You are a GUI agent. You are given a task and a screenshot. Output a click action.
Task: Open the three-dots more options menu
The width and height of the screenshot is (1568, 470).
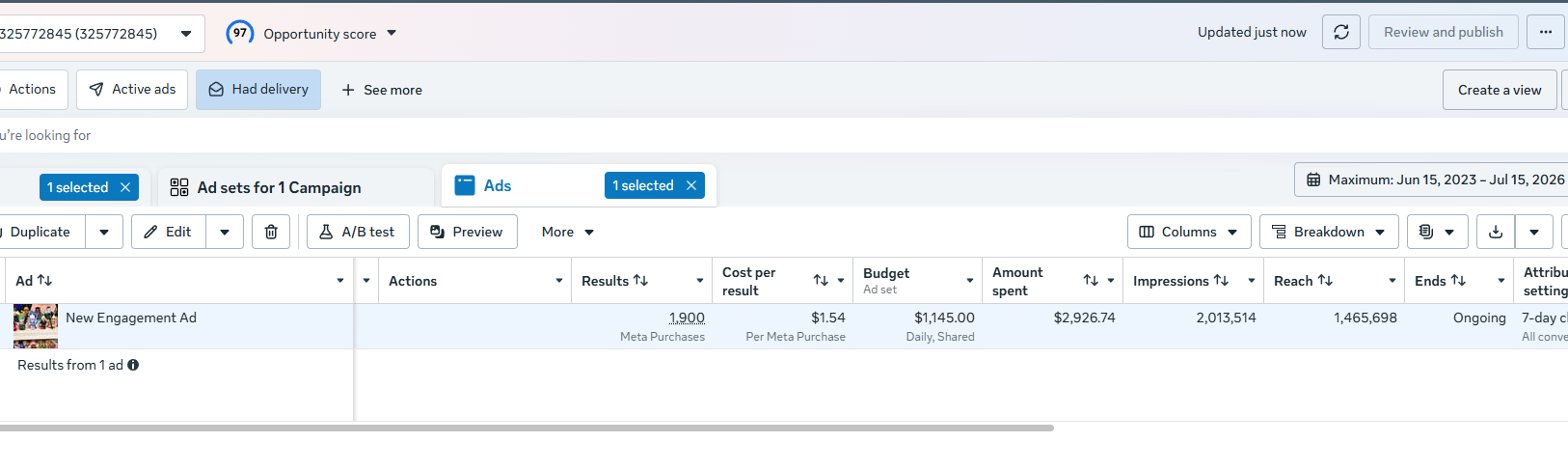click(1546, 32)
